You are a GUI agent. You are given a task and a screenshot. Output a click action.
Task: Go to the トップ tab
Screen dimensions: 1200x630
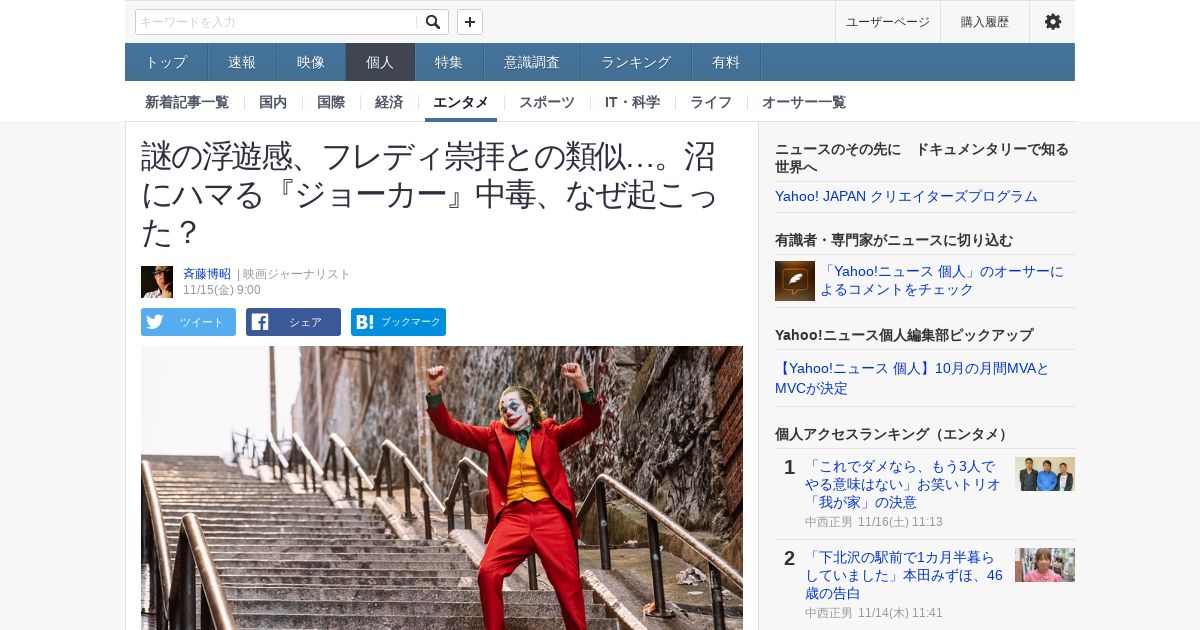(x=166, y=62)
